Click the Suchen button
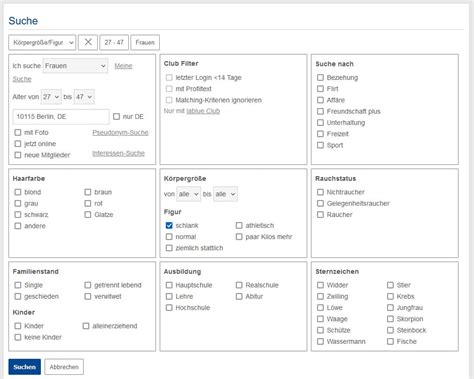Screen dimensions: 474x379 click(x=25, y=367)
